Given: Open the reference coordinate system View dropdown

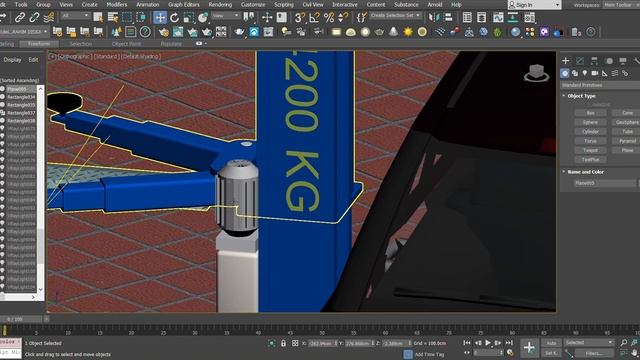Looking at the screenshot, I should point(225,16).
